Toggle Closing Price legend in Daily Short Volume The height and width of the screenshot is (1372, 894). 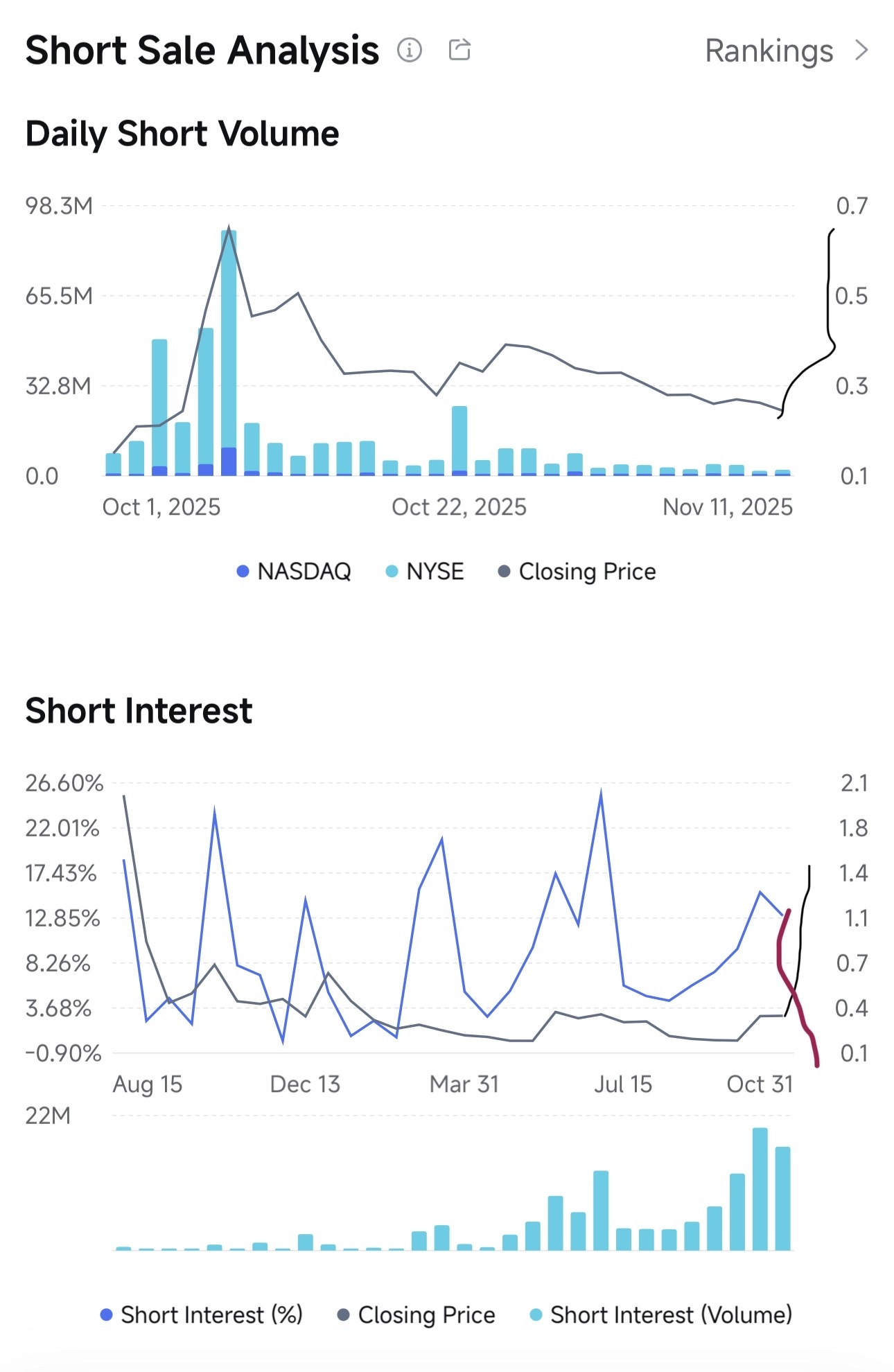click(577, 572)
